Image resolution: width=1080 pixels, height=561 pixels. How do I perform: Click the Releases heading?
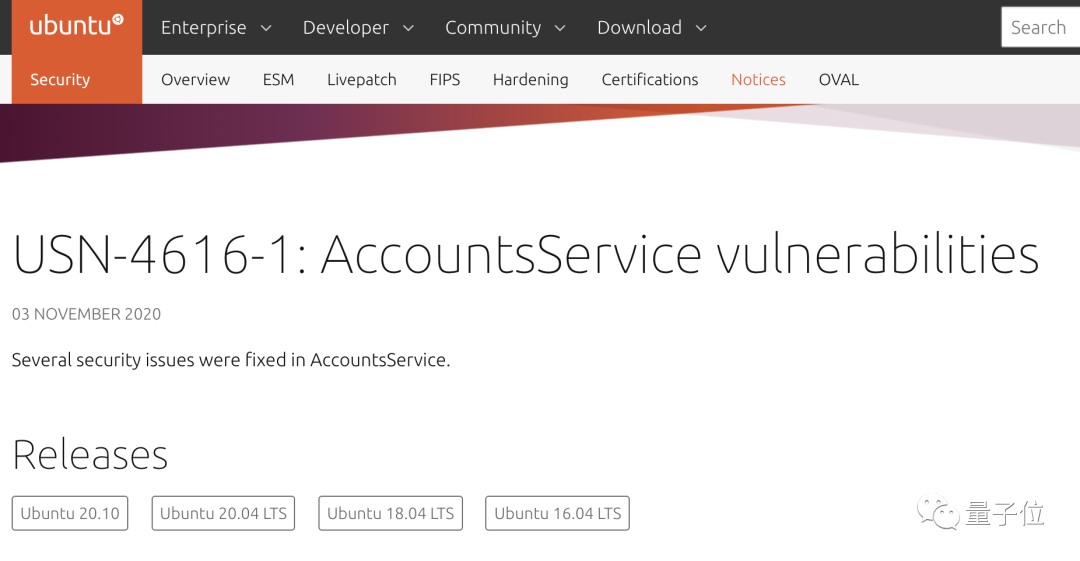pos(90,455)
